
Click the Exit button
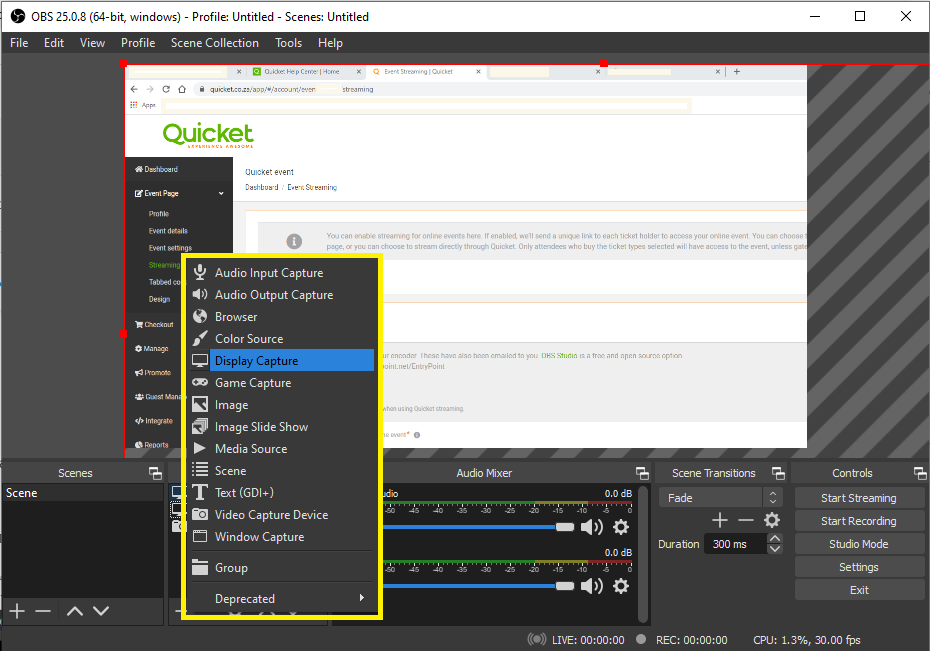click(858, 590)
